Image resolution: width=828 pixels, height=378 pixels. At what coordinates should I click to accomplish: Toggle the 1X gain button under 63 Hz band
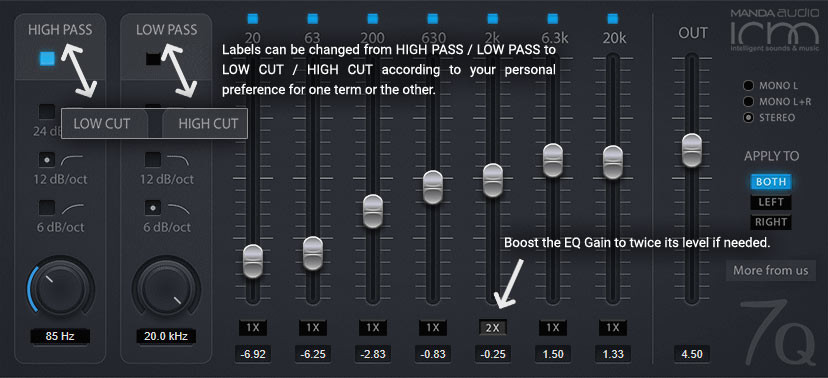tap(313, 327)
